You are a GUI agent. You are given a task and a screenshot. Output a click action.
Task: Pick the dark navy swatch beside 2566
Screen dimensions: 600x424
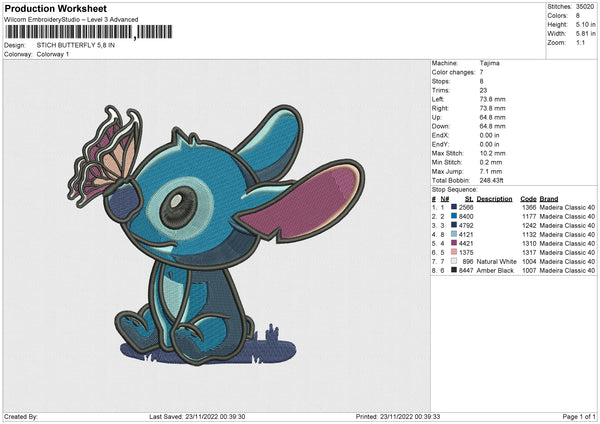click(454, 207)
